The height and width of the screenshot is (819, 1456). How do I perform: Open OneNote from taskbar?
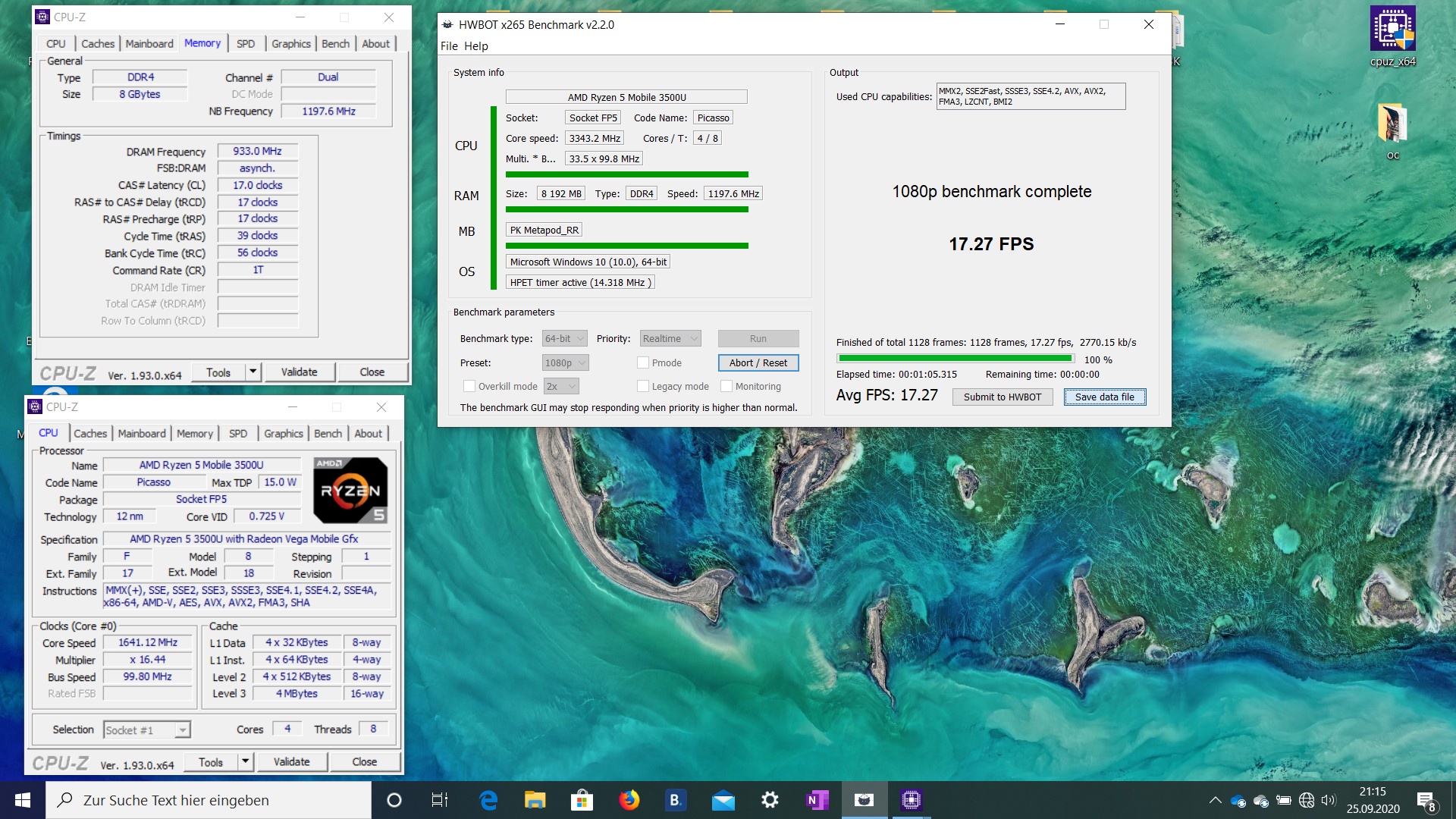pos(817,800)
